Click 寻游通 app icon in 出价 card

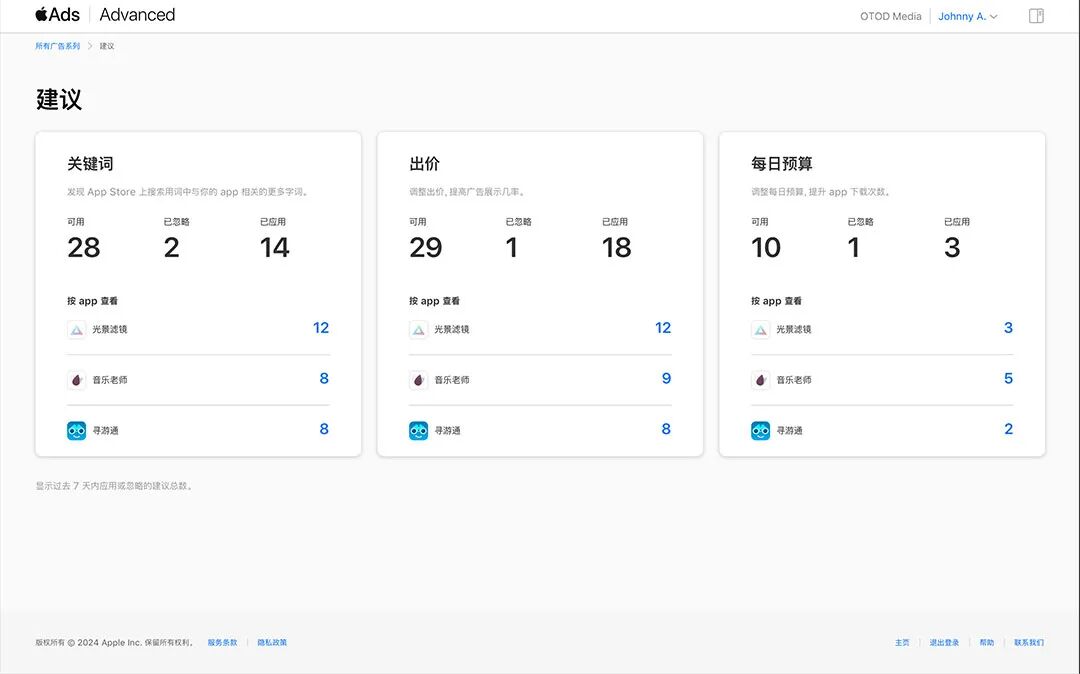(x=418, y=430)
